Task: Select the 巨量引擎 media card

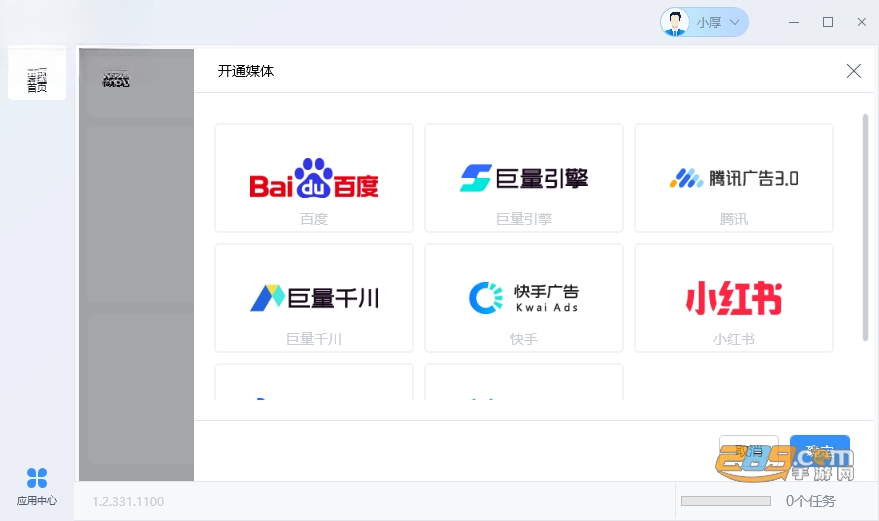Action: tap(524, 178)
